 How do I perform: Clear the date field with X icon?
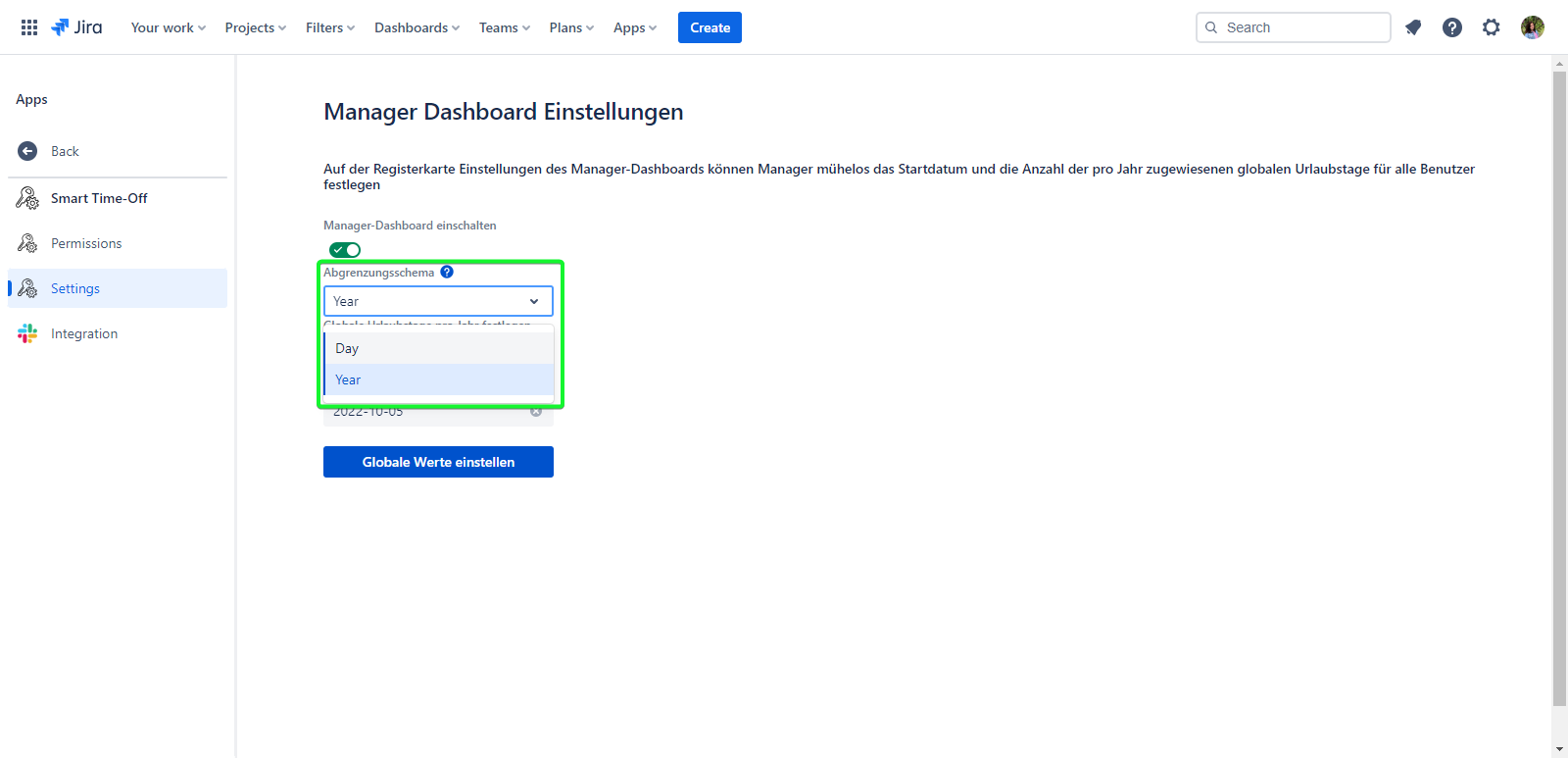tap(536, 412)
